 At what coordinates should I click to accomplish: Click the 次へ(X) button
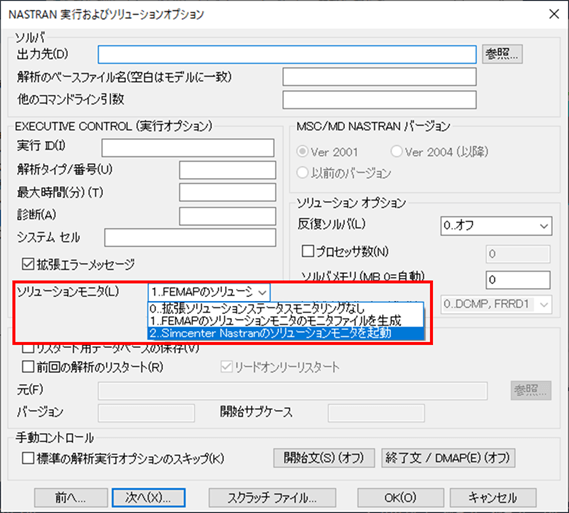click(x=148, y=497)
